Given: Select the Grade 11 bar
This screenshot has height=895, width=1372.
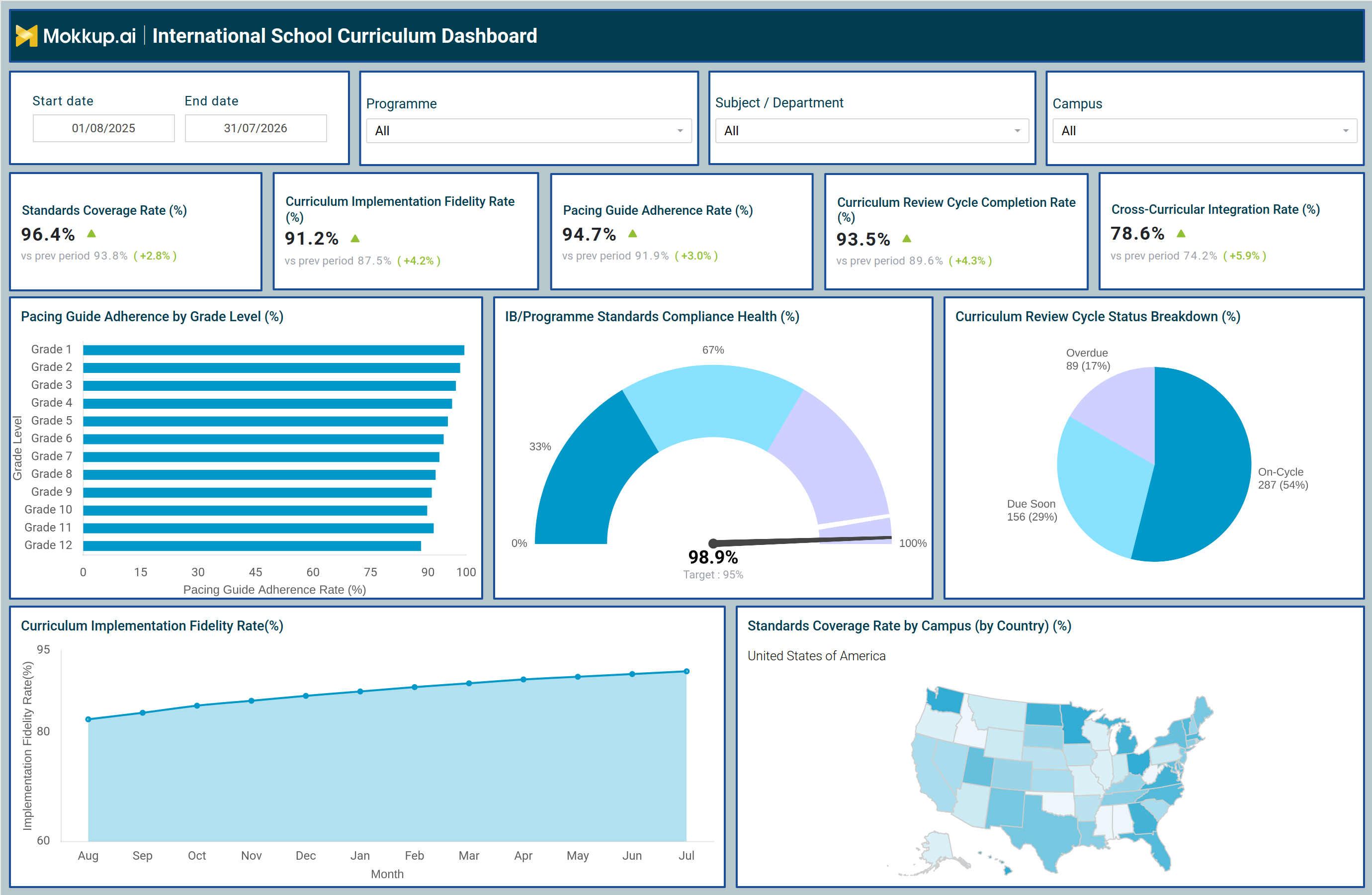Looking at the screenshot, I should coord(258,528).
